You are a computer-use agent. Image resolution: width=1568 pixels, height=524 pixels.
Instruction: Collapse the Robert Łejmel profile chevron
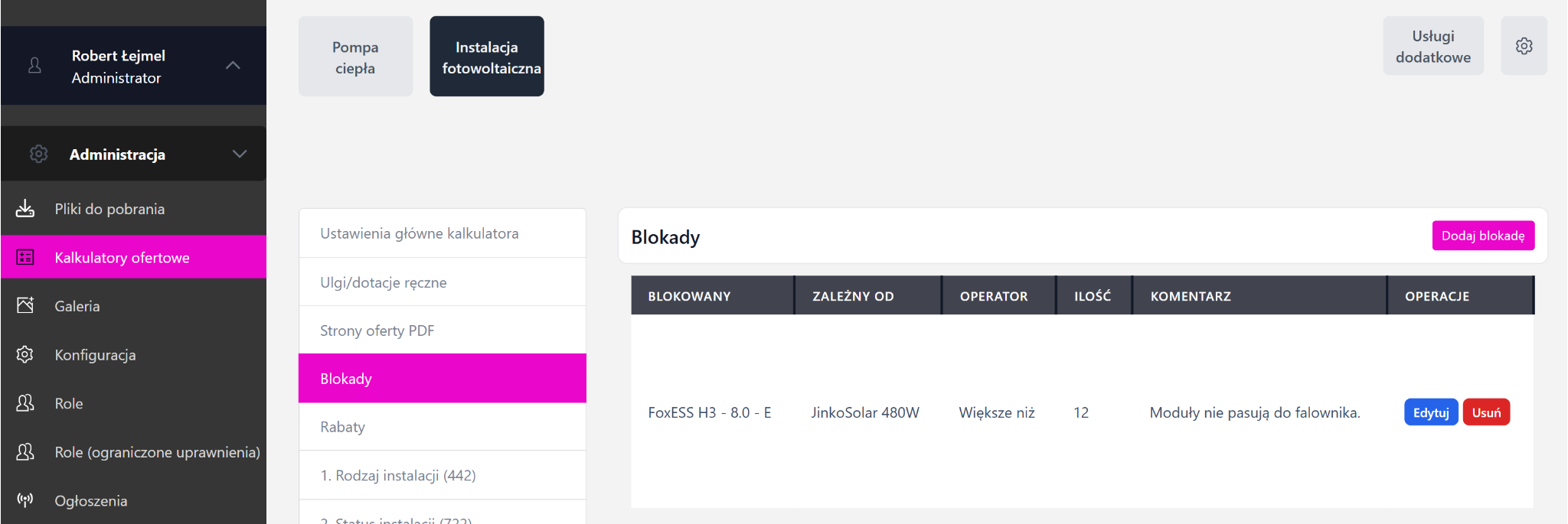(x=234, y=66)
